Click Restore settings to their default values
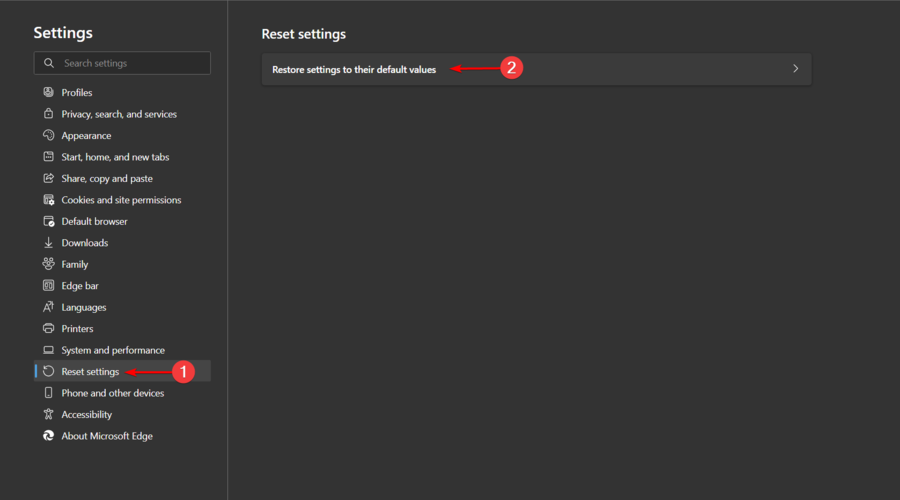Screen dimensions: 900x500 click(354, 70)
